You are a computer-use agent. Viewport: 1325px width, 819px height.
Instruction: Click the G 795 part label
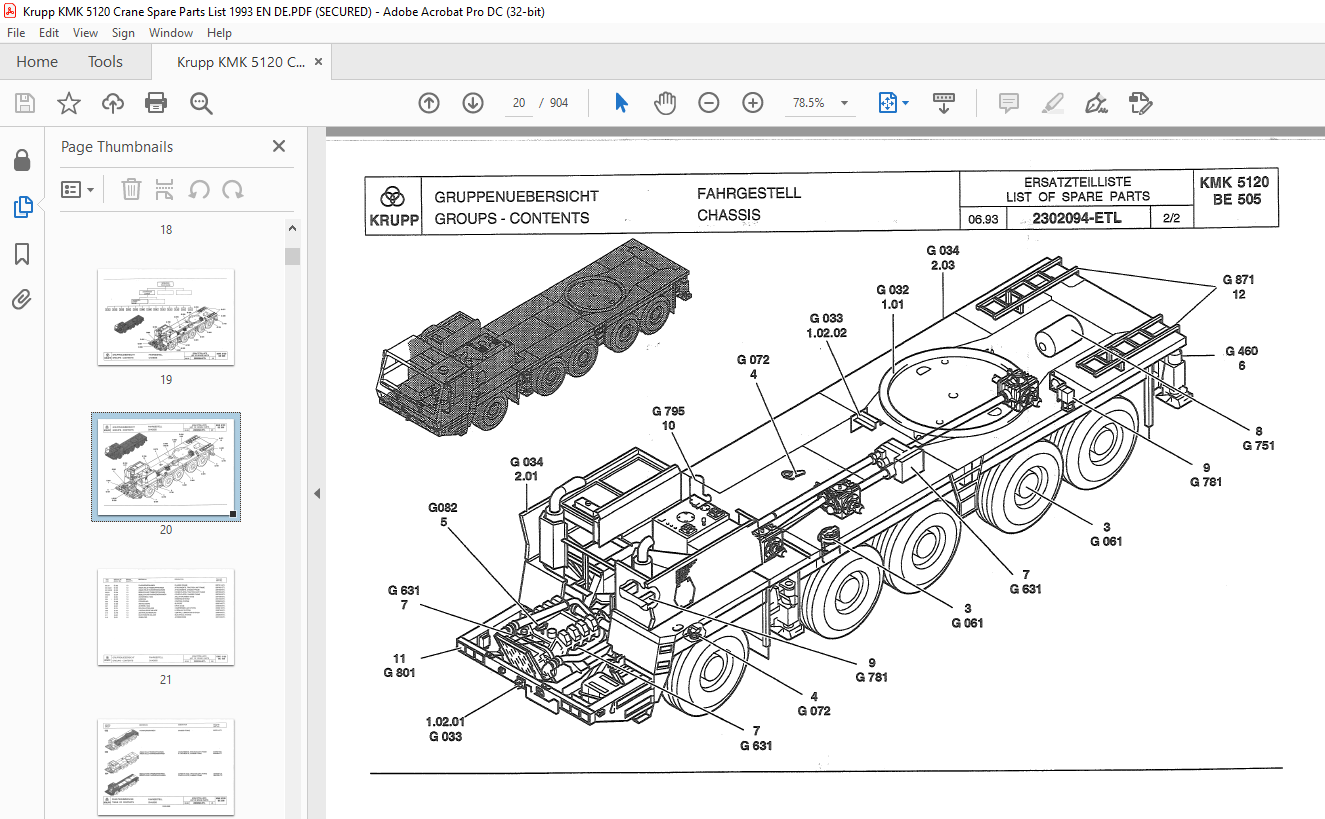click(x=668, y=411)
